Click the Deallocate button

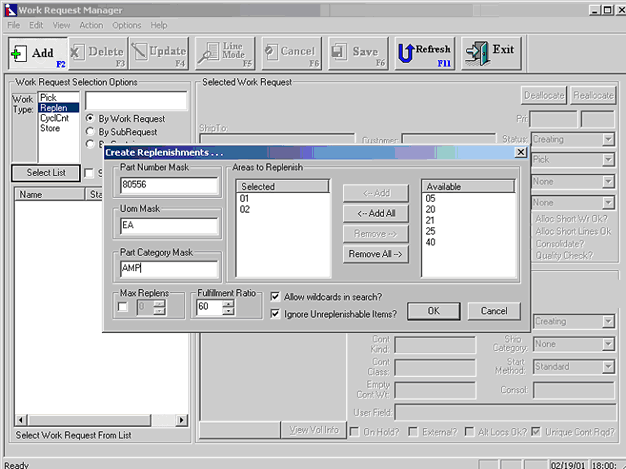point(544,95)
